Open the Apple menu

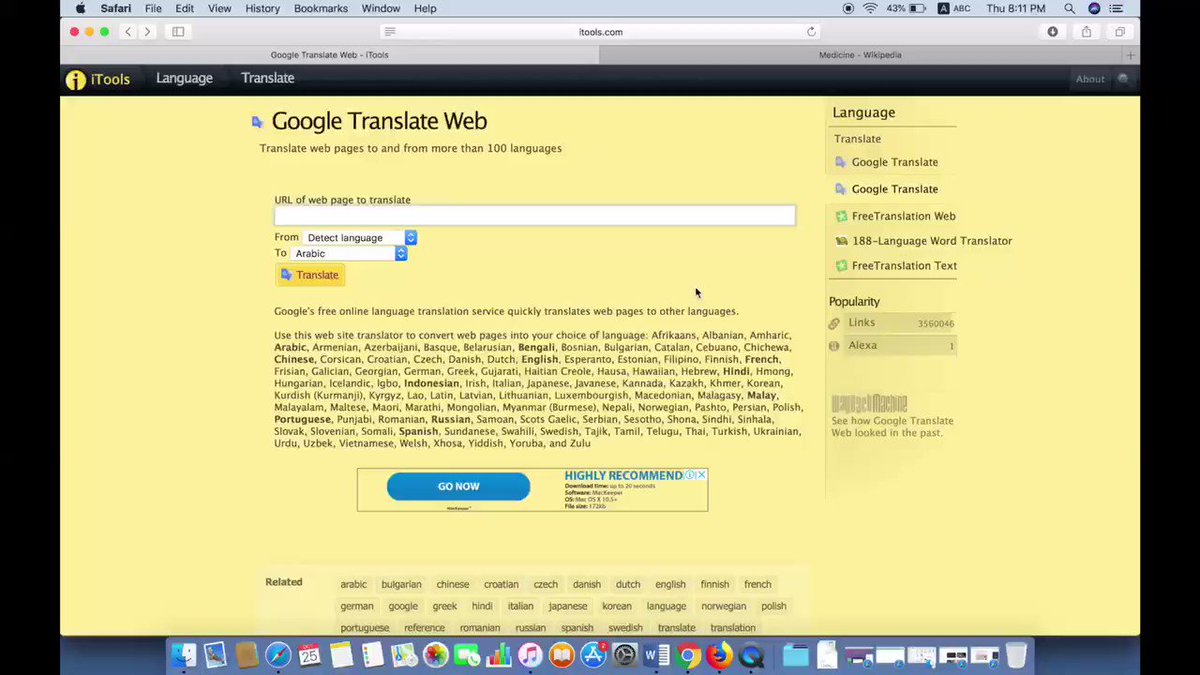(x=80, y=8)
